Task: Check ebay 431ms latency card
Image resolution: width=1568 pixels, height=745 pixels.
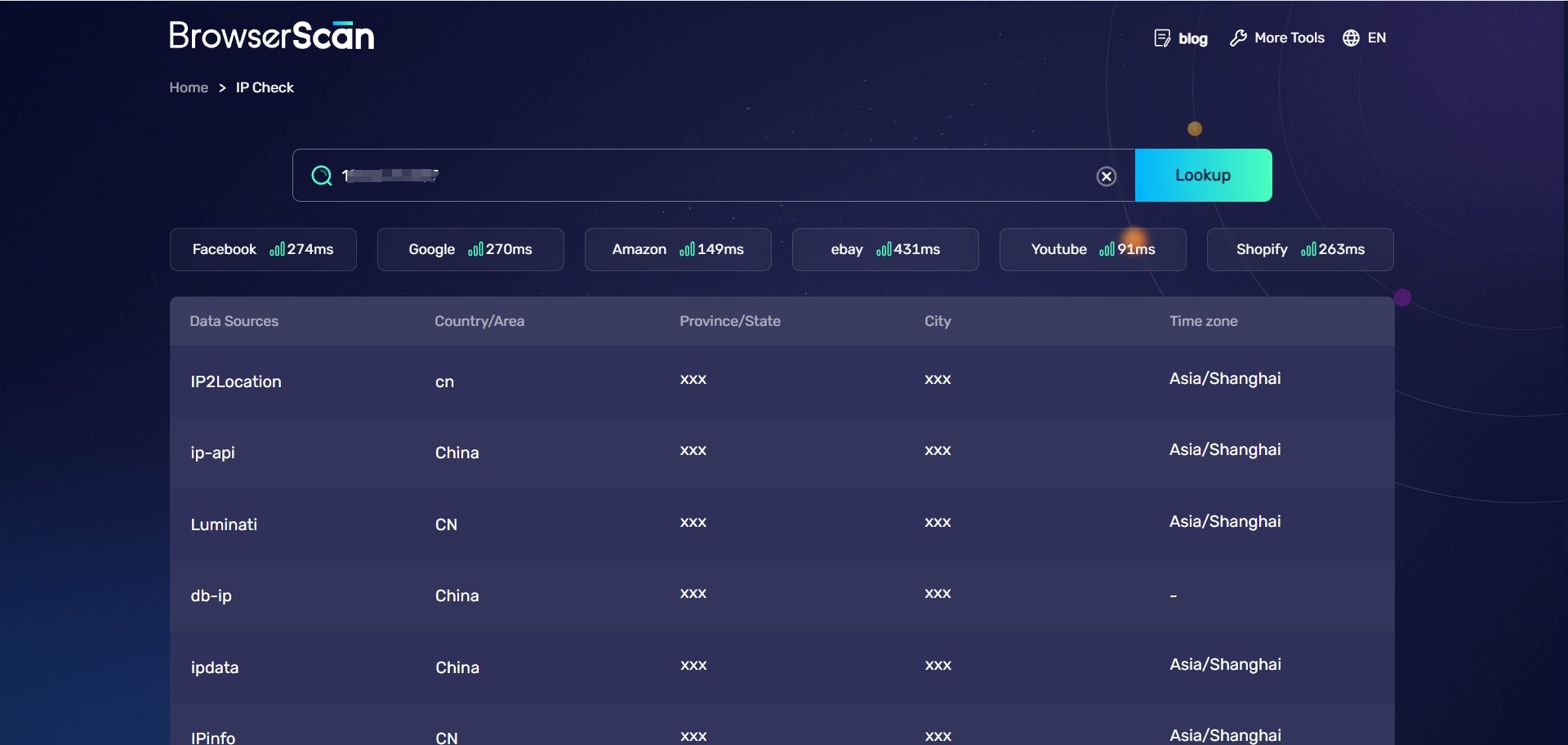Action: (x=885, y=249)
